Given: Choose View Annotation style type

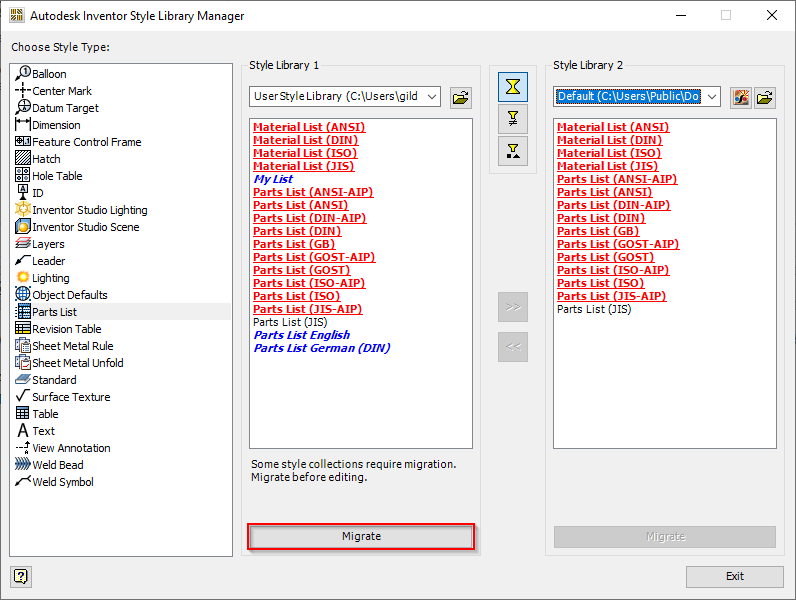Looking at the screenshot, I should pos(63,448).
